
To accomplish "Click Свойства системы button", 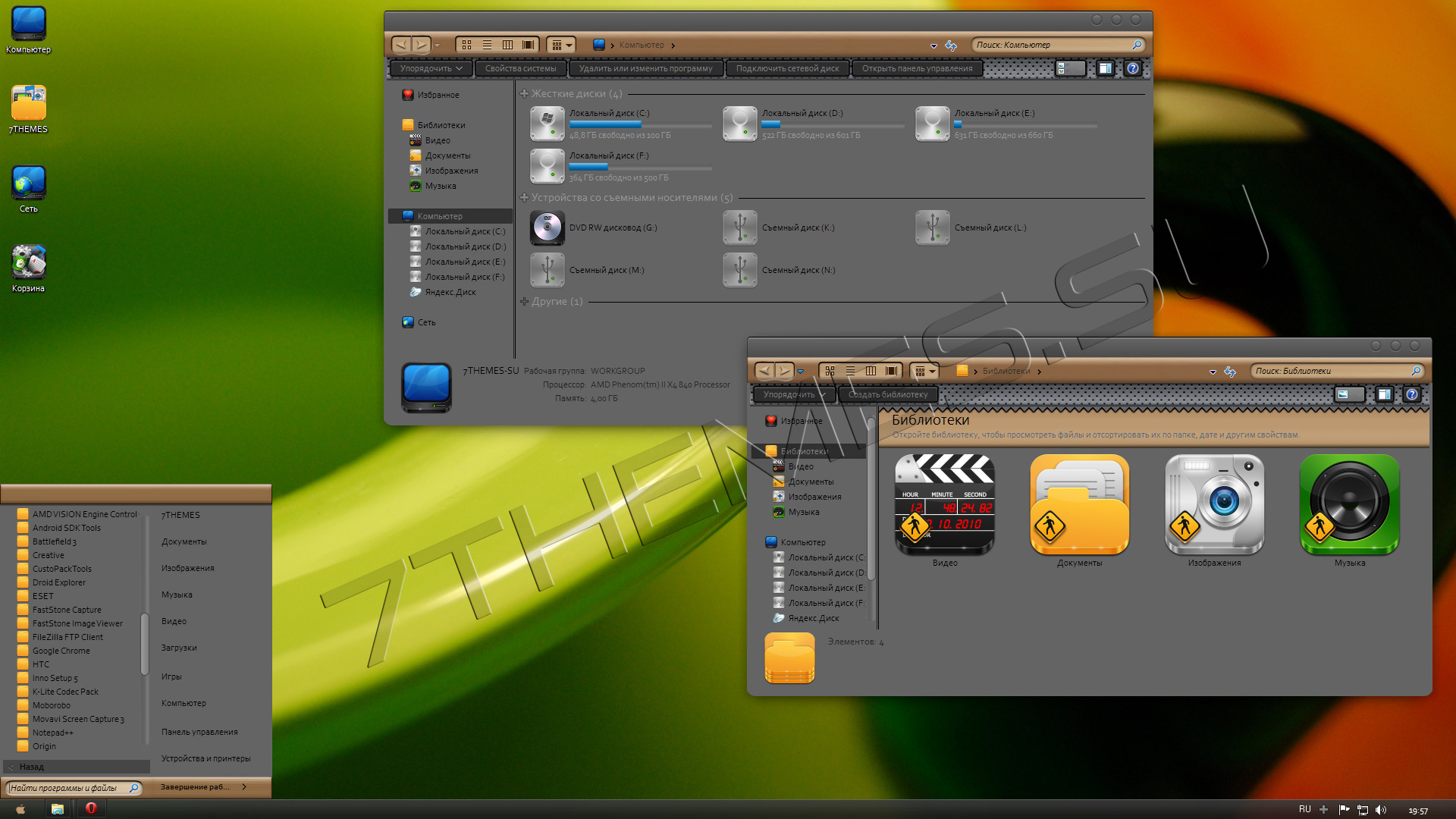I will (x=520, y=68).
